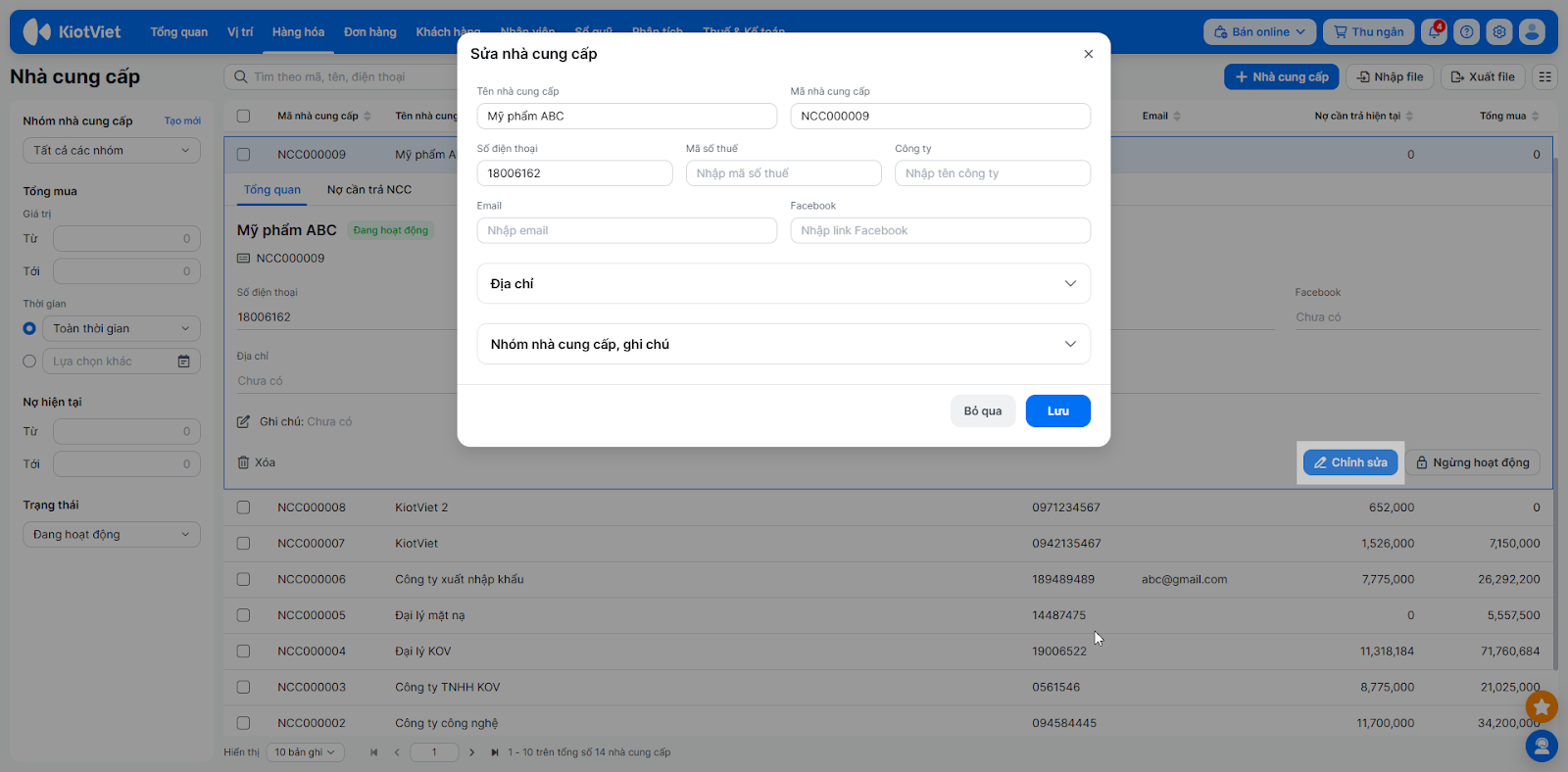Expand the Địa chỉ section
Image resolution: width=1568 pixels, height=772 pixels.
784,283
